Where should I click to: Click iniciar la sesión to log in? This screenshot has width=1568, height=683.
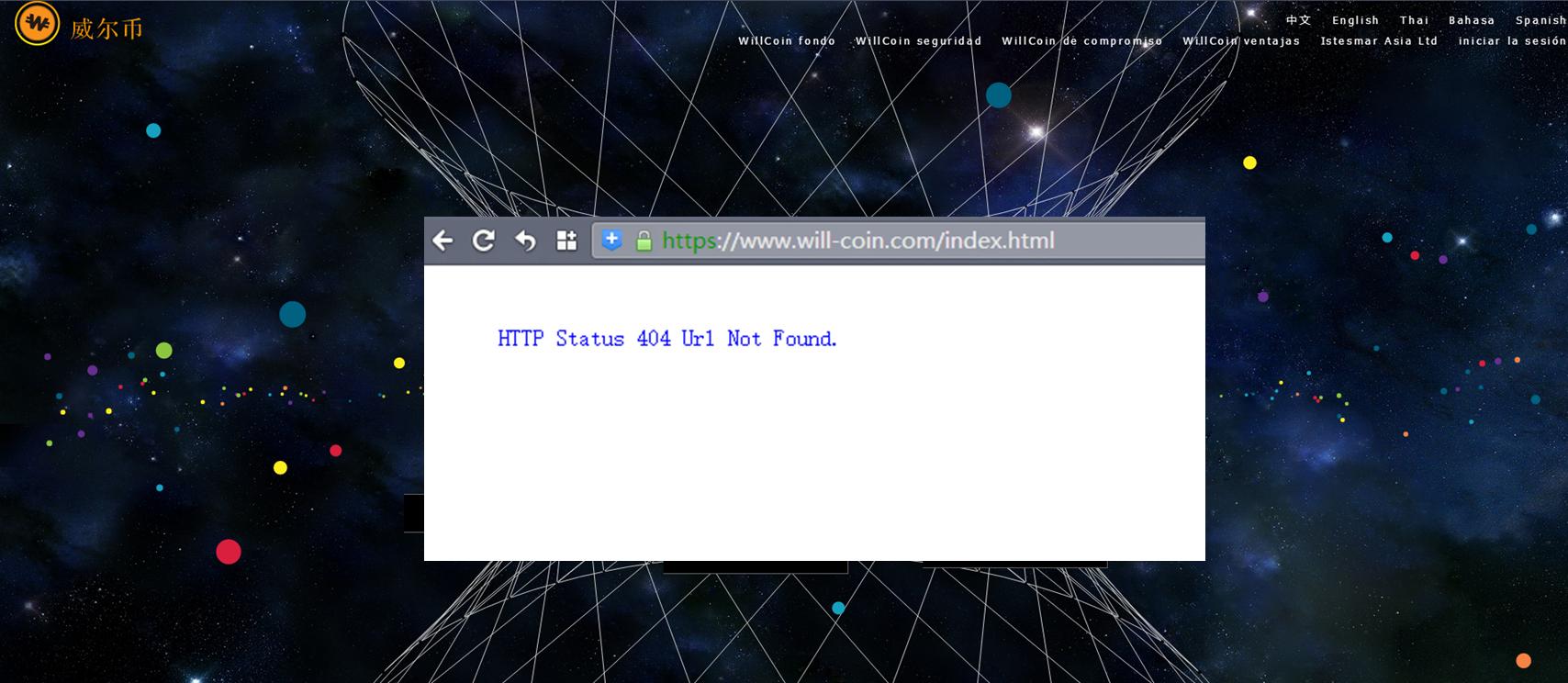[1512, 41]
